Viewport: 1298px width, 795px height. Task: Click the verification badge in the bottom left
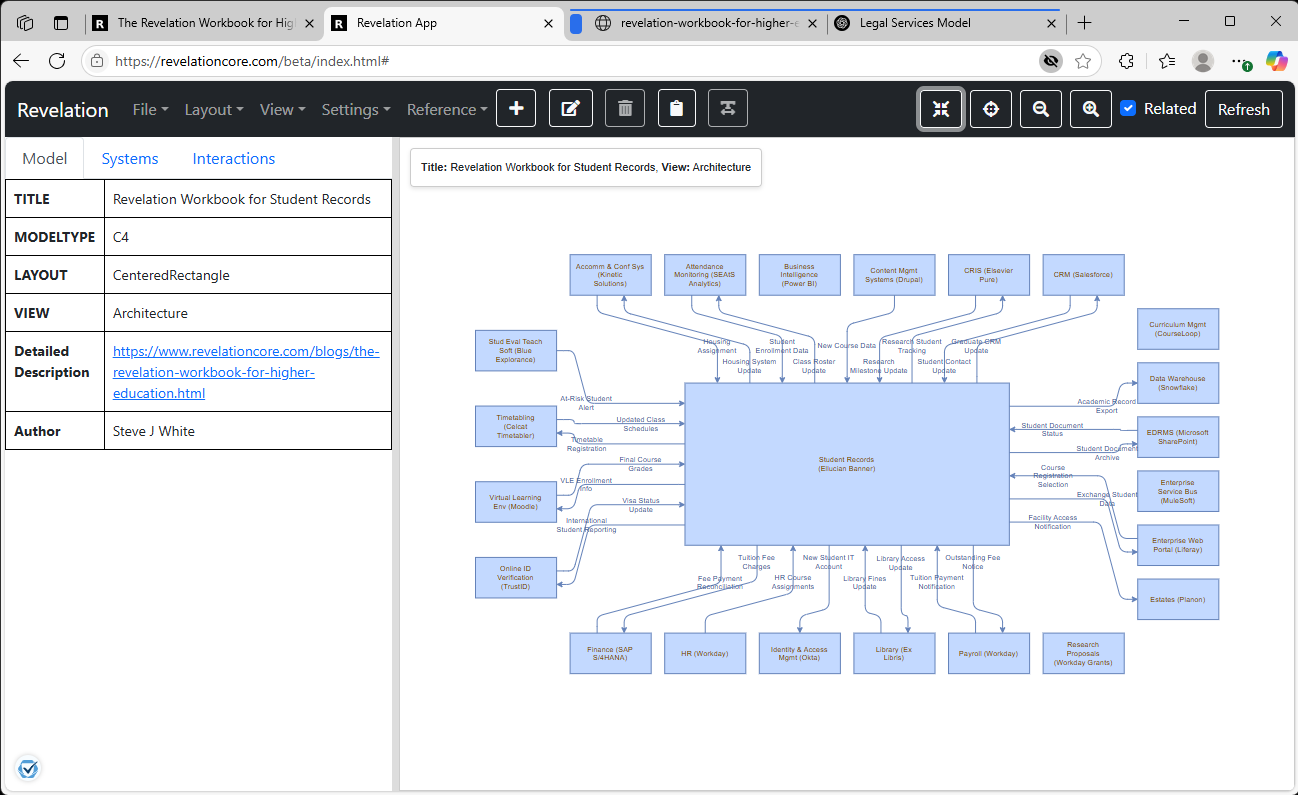28,768
